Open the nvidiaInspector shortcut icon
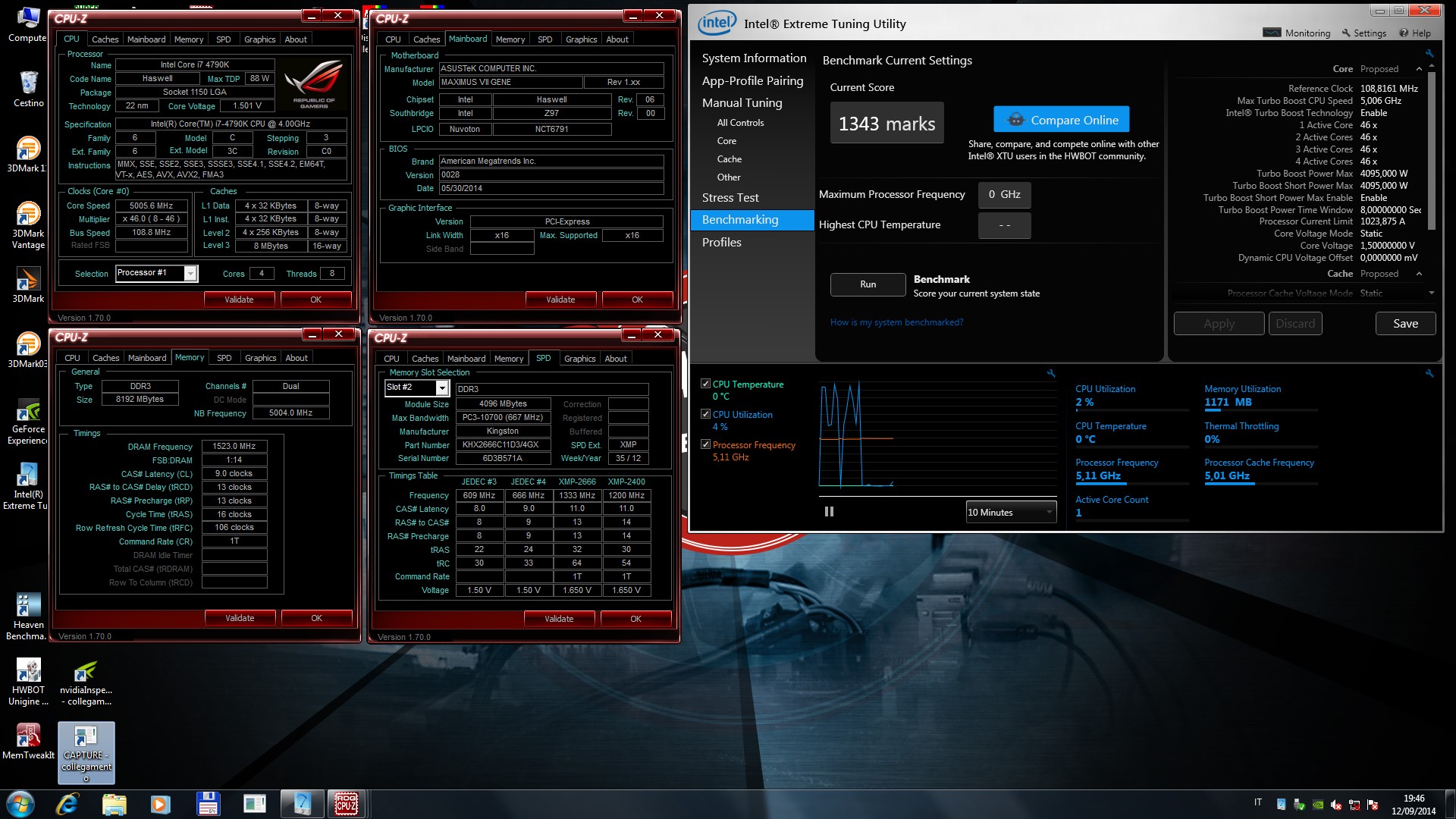 (x=86, y=682)
